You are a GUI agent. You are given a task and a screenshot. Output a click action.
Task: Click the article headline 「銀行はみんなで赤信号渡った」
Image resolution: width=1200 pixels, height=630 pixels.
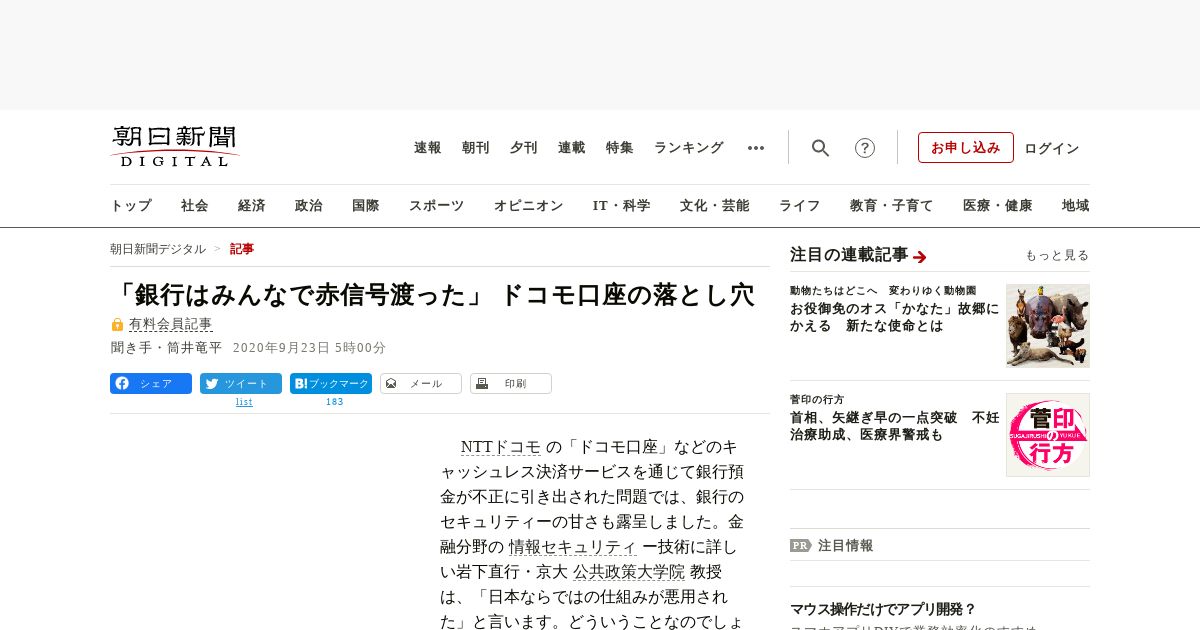[x=432, y=295]
